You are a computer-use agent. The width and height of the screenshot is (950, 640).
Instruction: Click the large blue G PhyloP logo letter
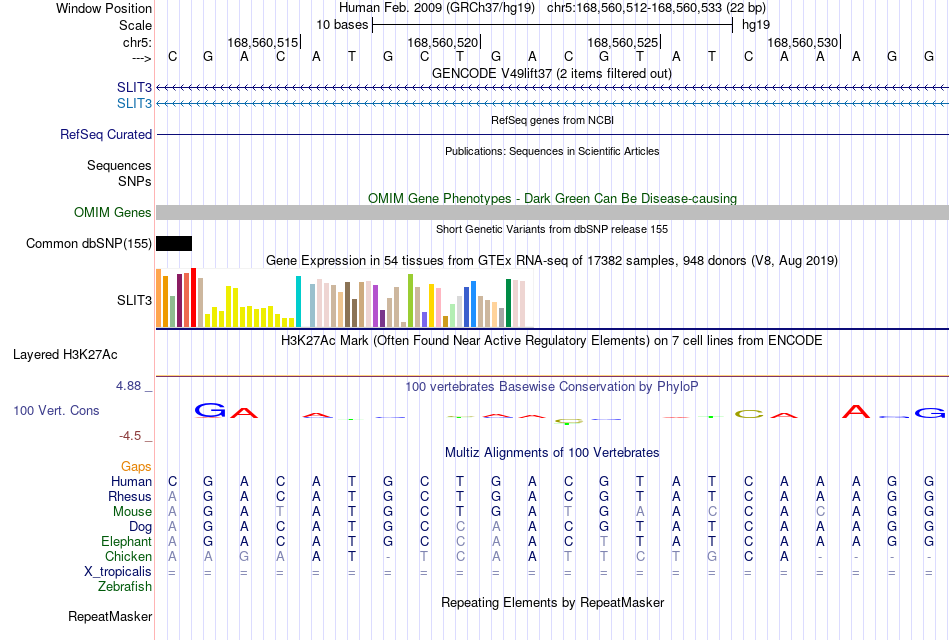click(x=210, y=410)
